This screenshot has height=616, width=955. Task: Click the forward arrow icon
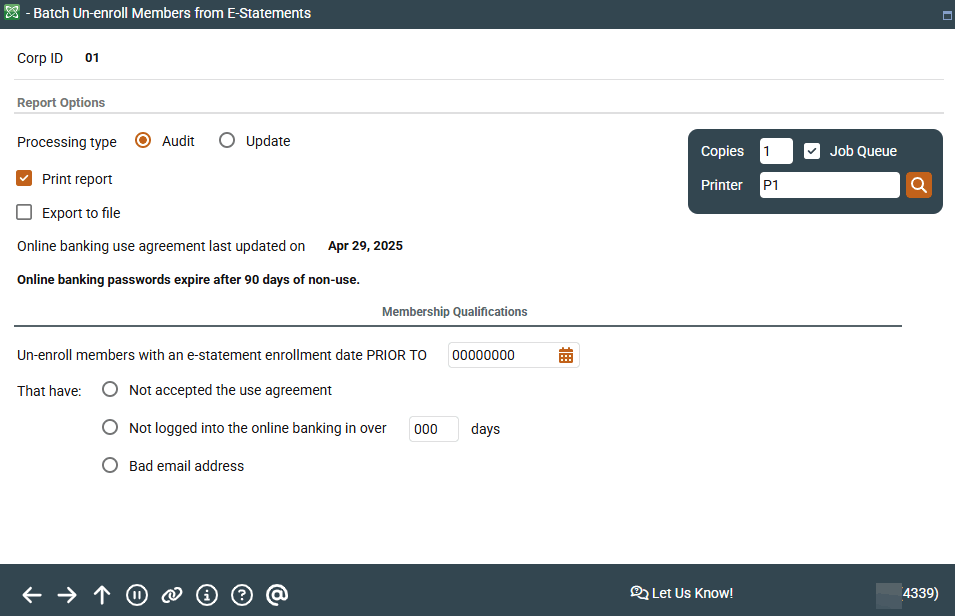[x=67, y=595]
